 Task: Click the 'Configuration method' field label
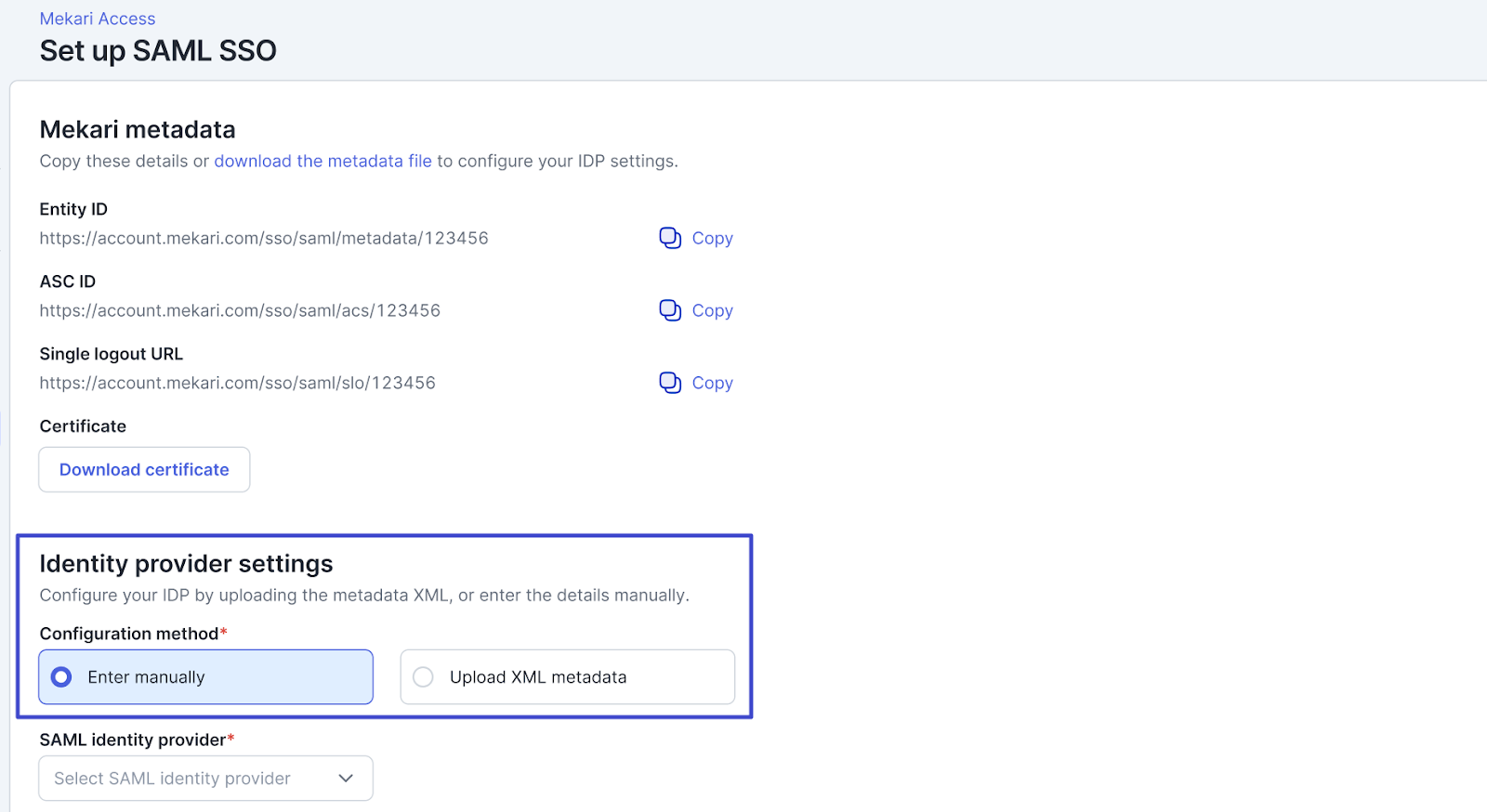point(129,634)
